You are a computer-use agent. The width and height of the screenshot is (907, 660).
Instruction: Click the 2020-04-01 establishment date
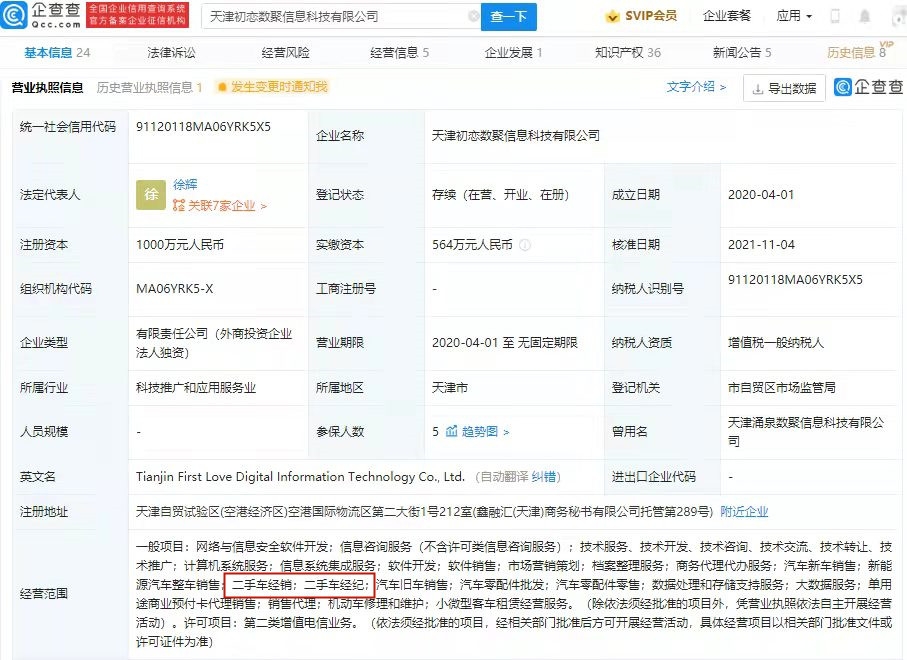761,195
